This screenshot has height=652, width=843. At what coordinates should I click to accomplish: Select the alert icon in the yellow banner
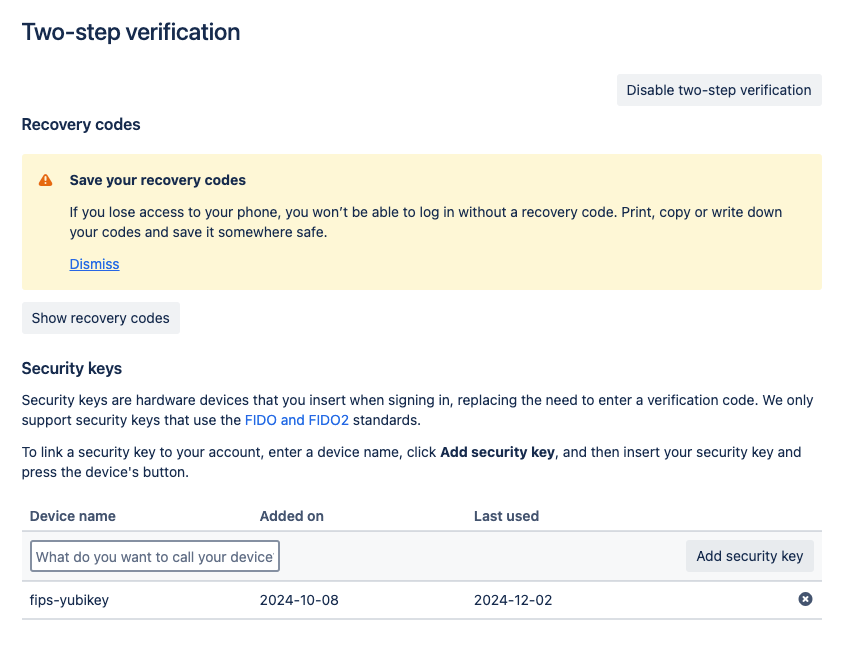(45, 180)
